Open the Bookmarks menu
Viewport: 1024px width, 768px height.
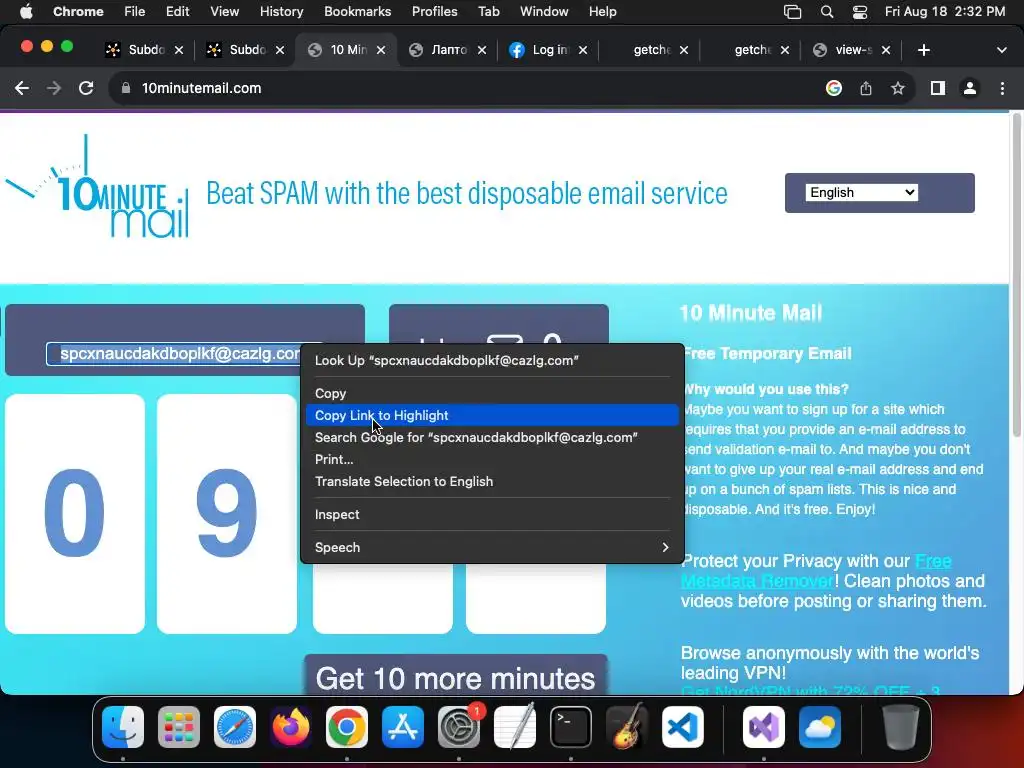357,12
